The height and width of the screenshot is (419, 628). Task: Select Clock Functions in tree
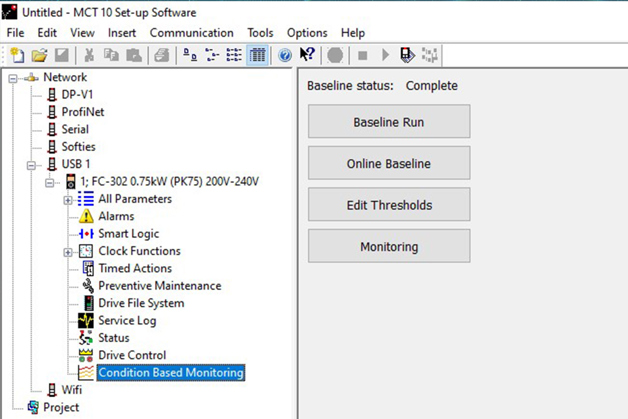point(139,251)
